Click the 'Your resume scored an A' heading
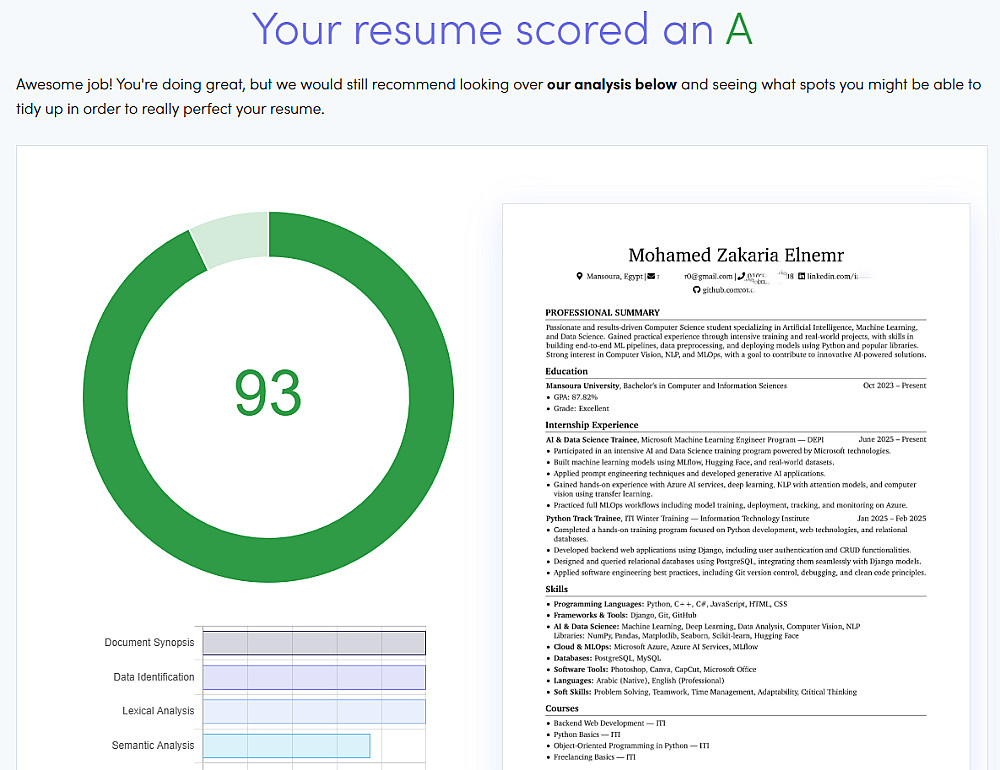This screenshot has width=1000, height=770. (502, 29)
